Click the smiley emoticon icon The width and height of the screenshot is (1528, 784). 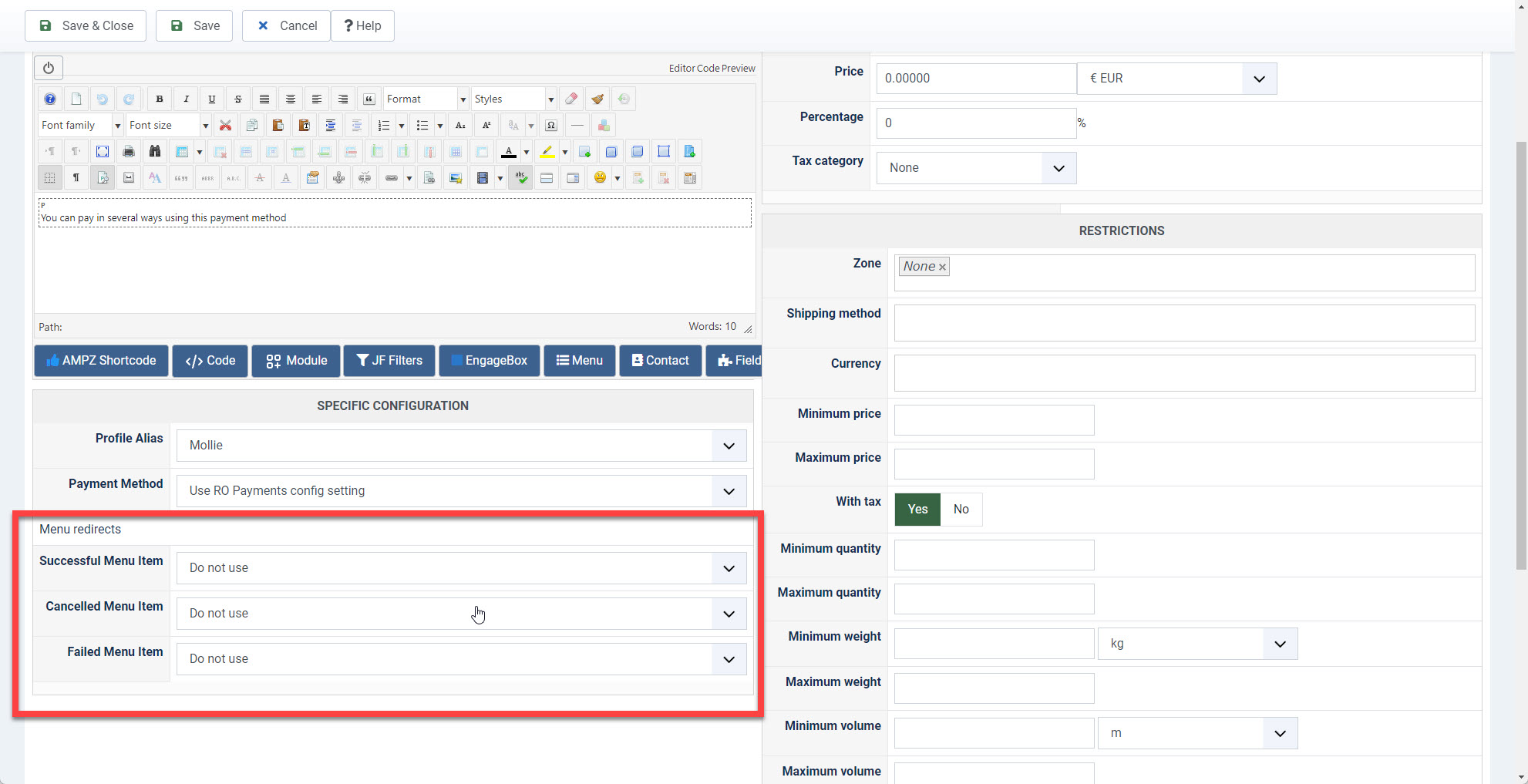600,177
